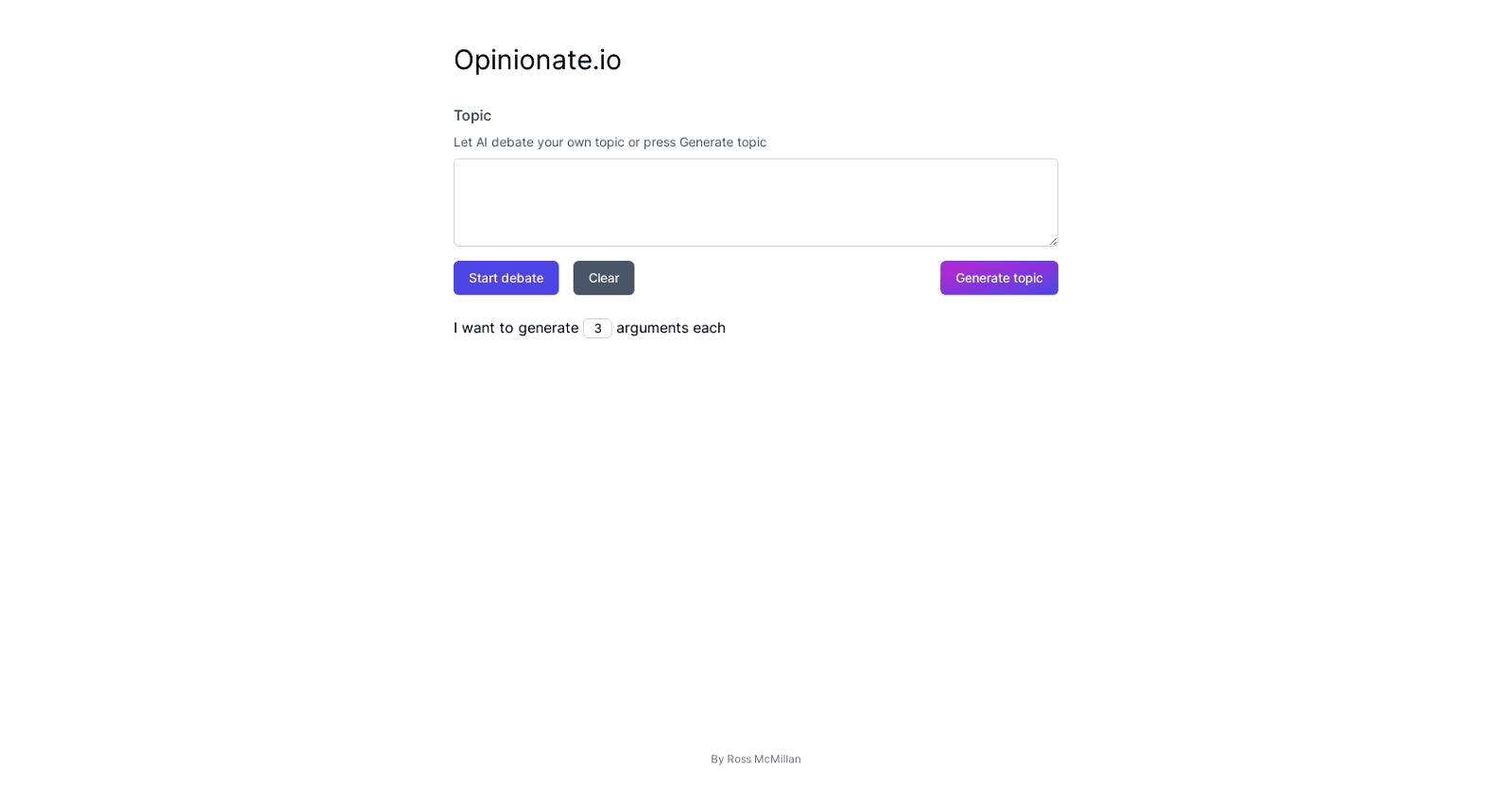Image resolution: width=1512 pixels, height=788 pixels.
Task: Click the Topic section label
Action: (470, 115)
